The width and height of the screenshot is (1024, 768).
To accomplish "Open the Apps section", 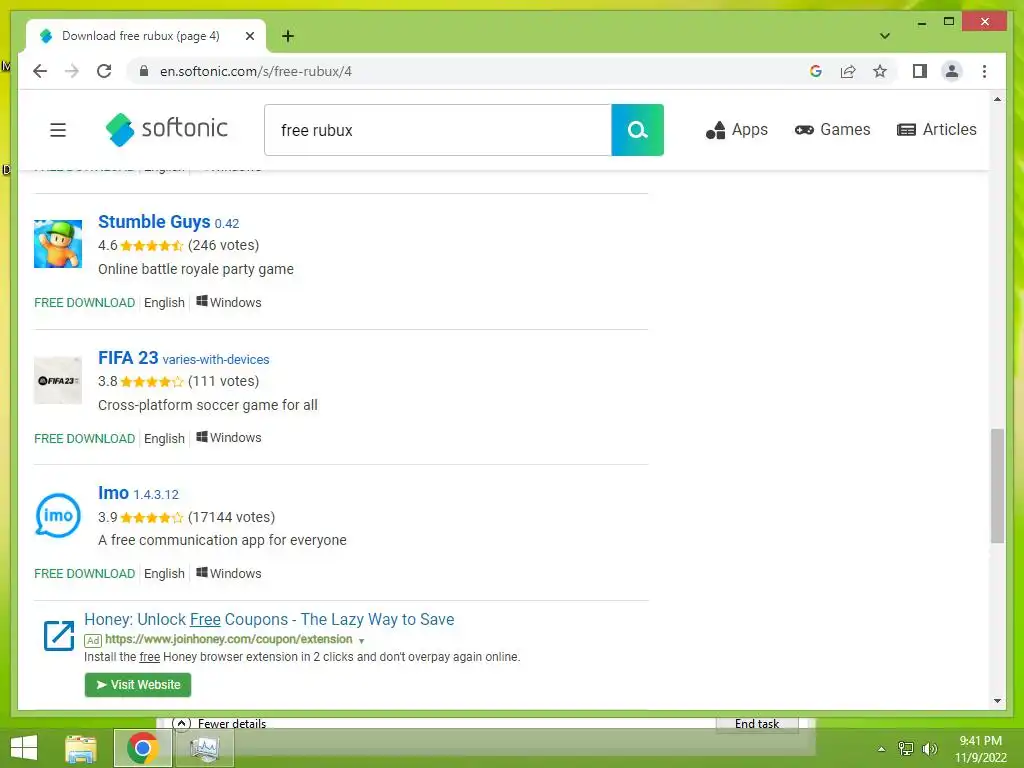I will click(737, 130).
